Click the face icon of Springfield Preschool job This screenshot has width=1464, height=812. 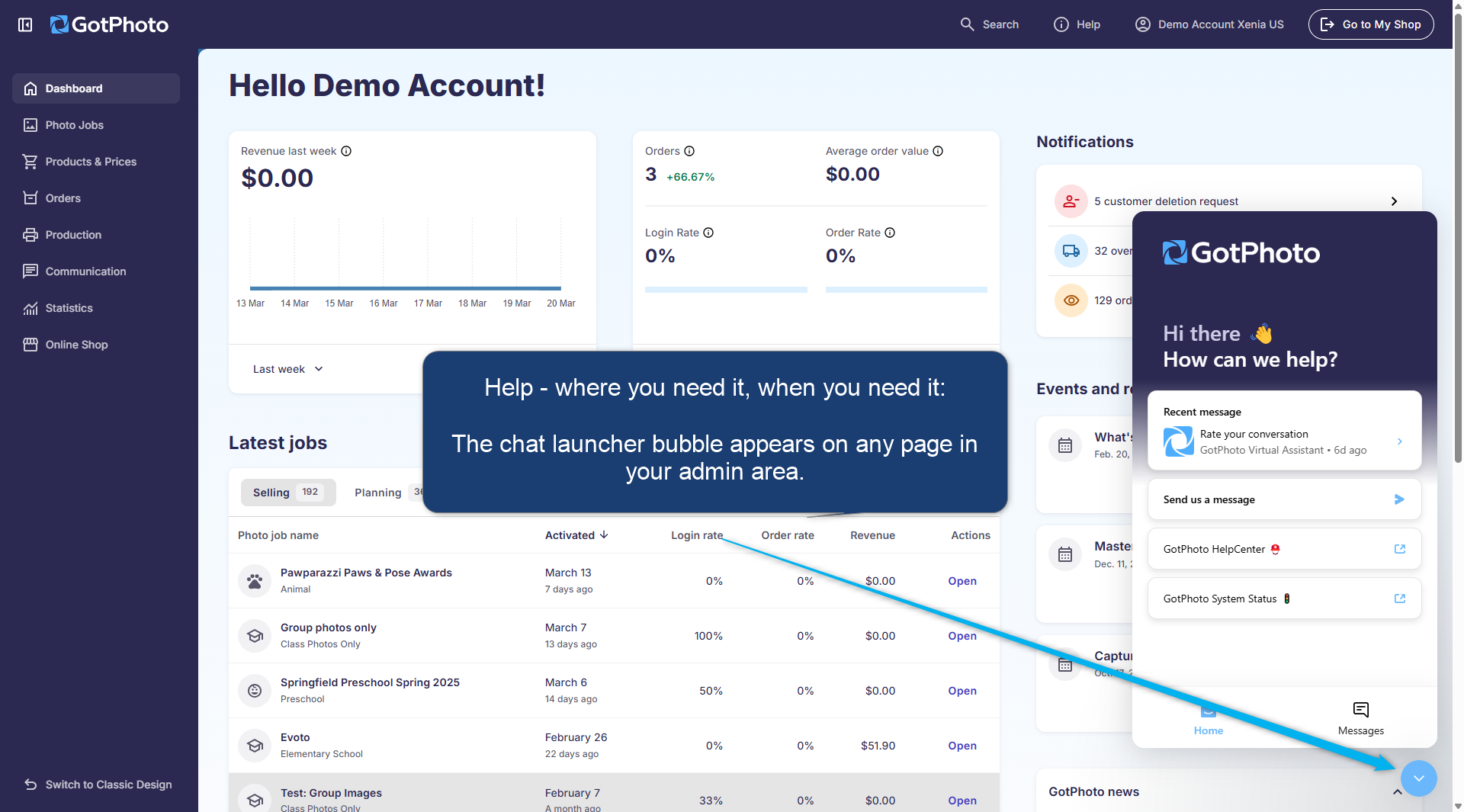[x=255, y=691]
